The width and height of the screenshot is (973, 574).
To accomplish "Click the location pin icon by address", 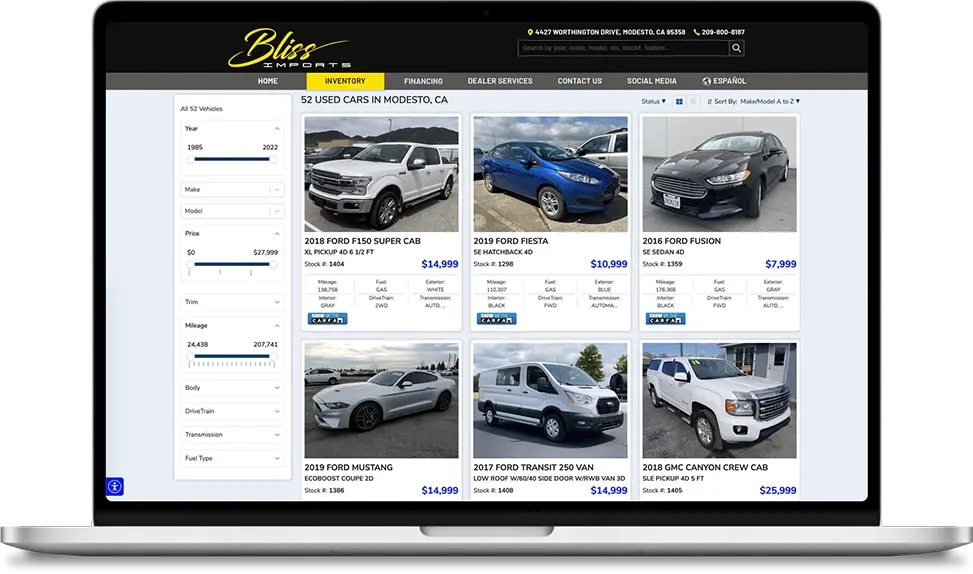I will pos(530,32).
